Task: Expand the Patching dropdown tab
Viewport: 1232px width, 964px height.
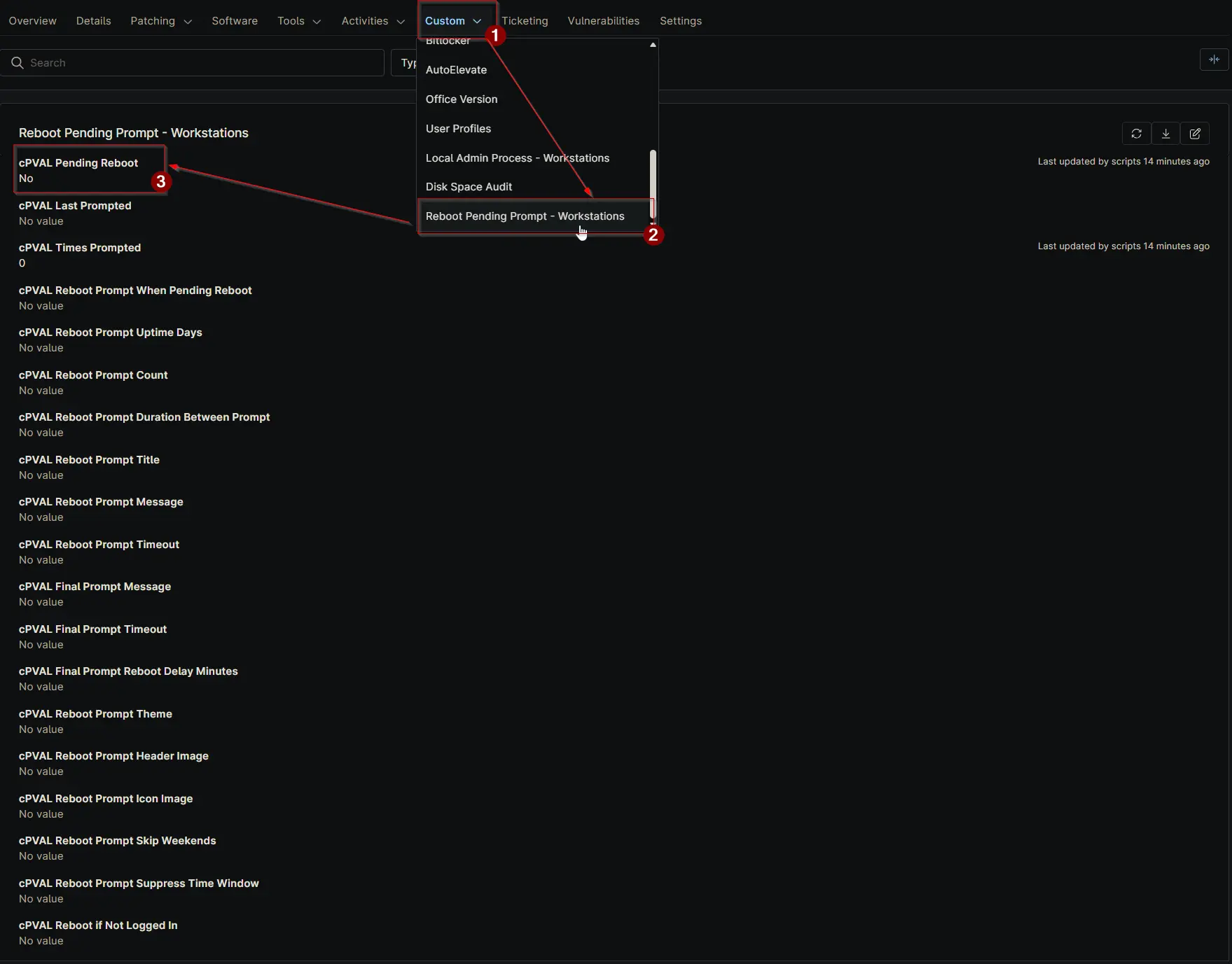Action: coord(160,21)
